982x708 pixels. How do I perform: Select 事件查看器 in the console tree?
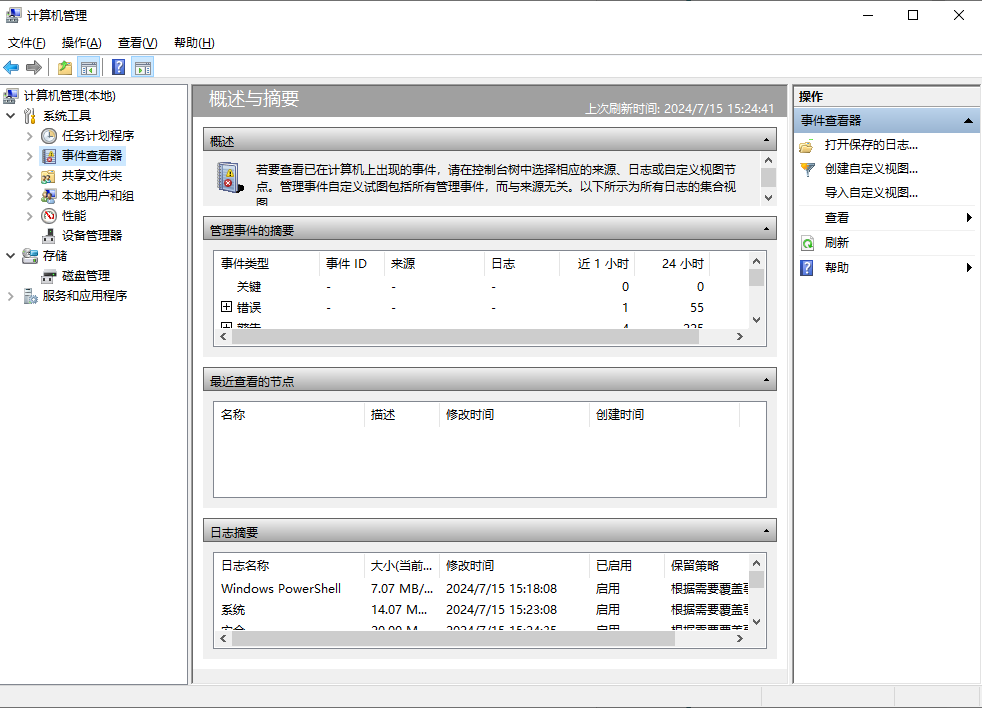[95, 155]
